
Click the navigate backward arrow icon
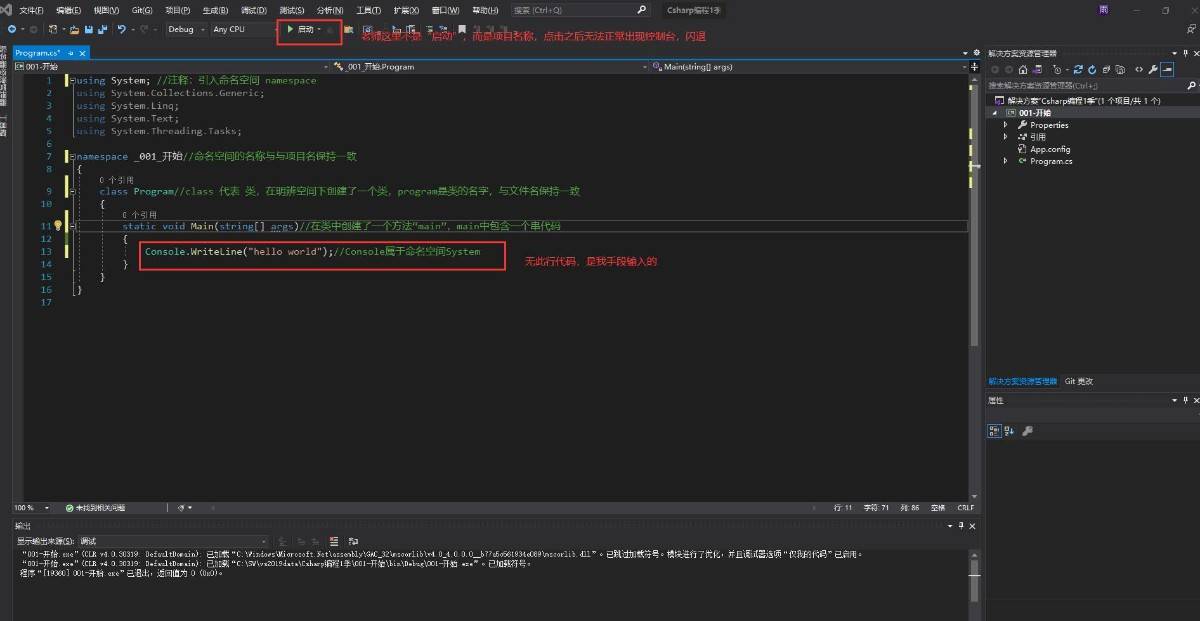pos(11,29)
